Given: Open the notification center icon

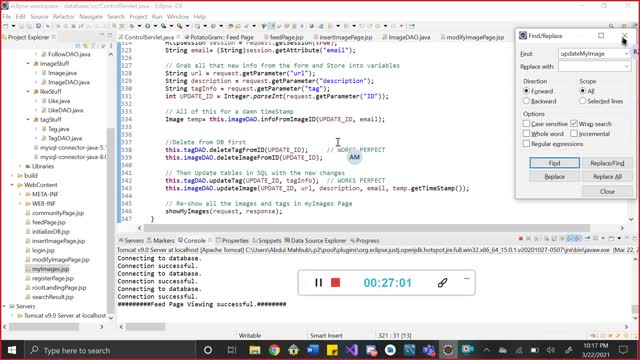Looking at the screenshot, I should pos(623,350).
